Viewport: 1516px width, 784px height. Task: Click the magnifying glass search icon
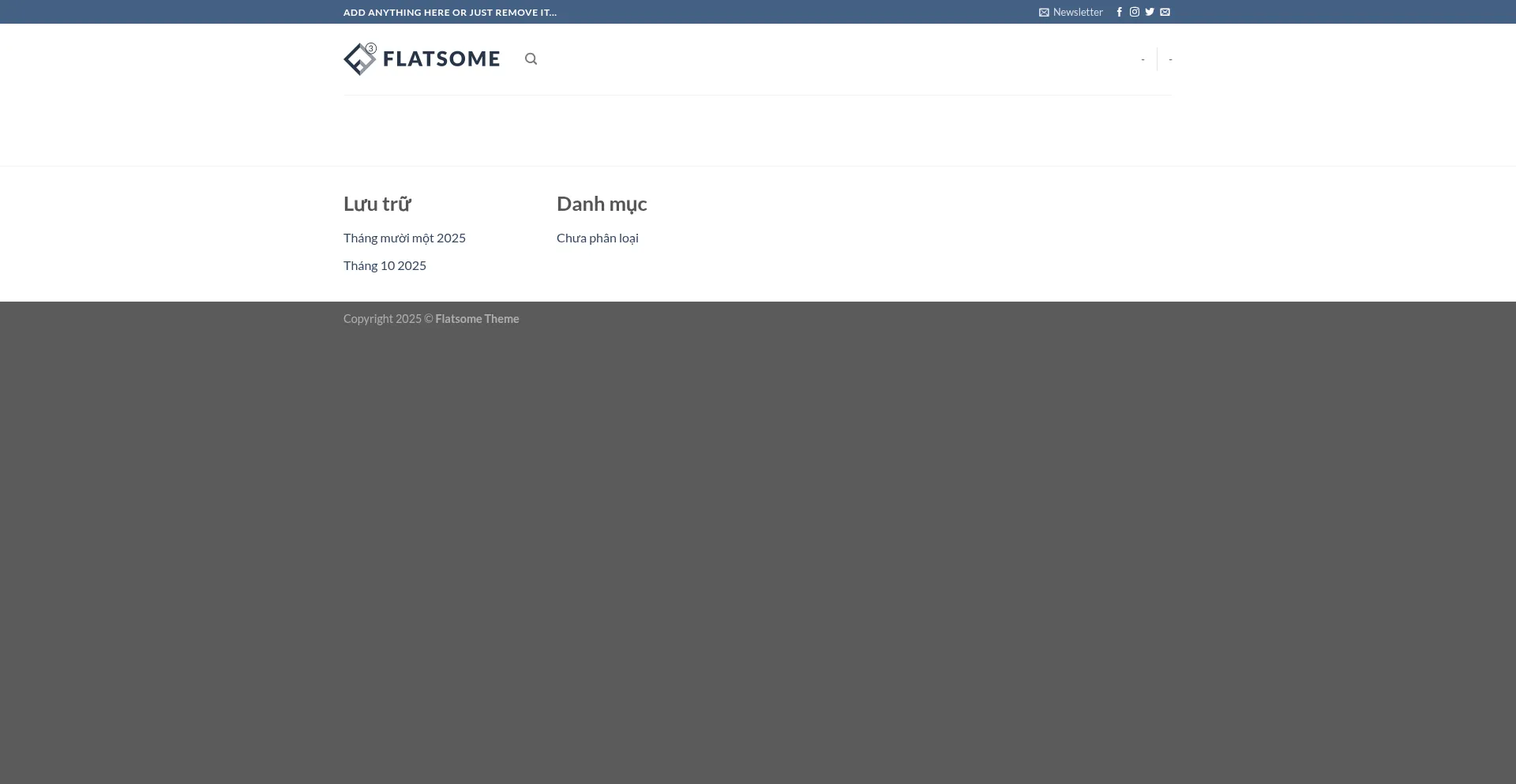coord(531,59)
